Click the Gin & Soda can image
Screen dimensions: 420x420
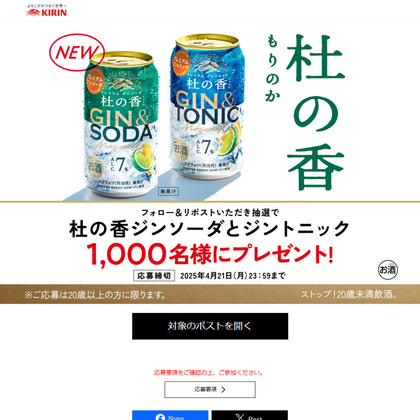tap(119, 125)
